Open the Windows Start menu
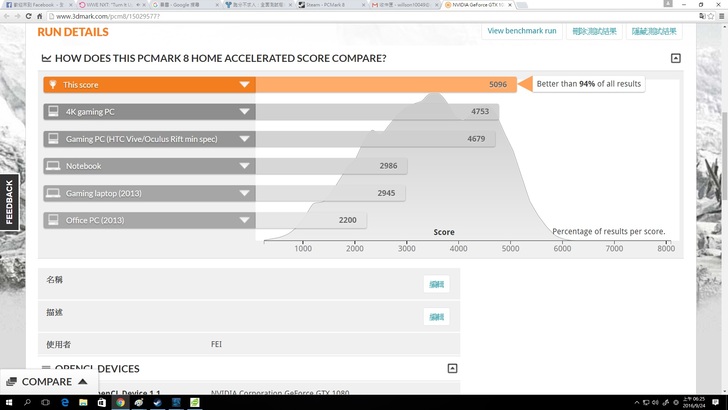Screen dimensions: 728x410 (8, 403)
